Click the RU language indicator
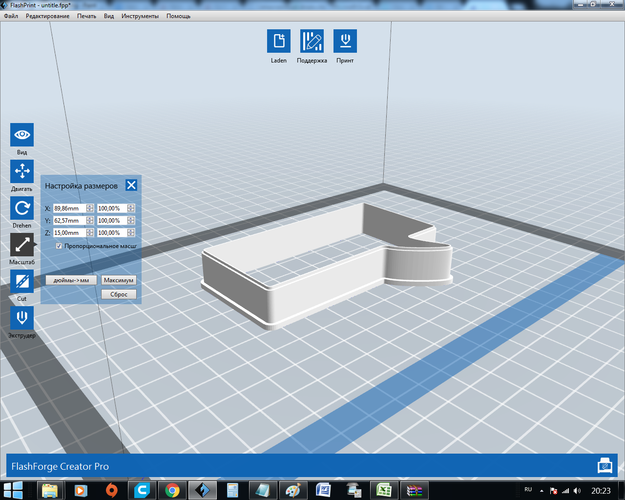 pyautogui.click(x=528, y=490)
